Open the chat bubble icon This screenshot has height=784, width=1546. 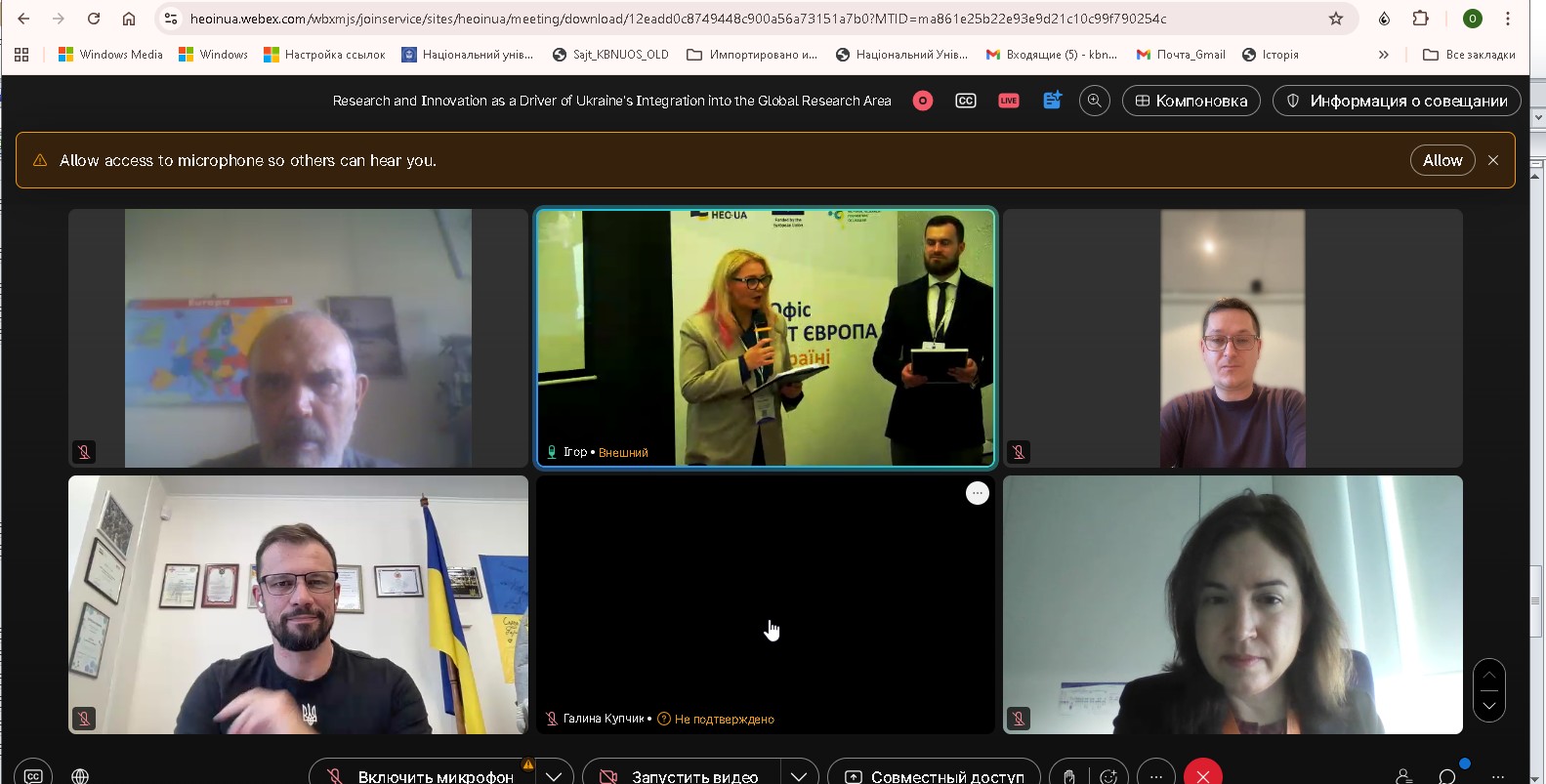1447,775
